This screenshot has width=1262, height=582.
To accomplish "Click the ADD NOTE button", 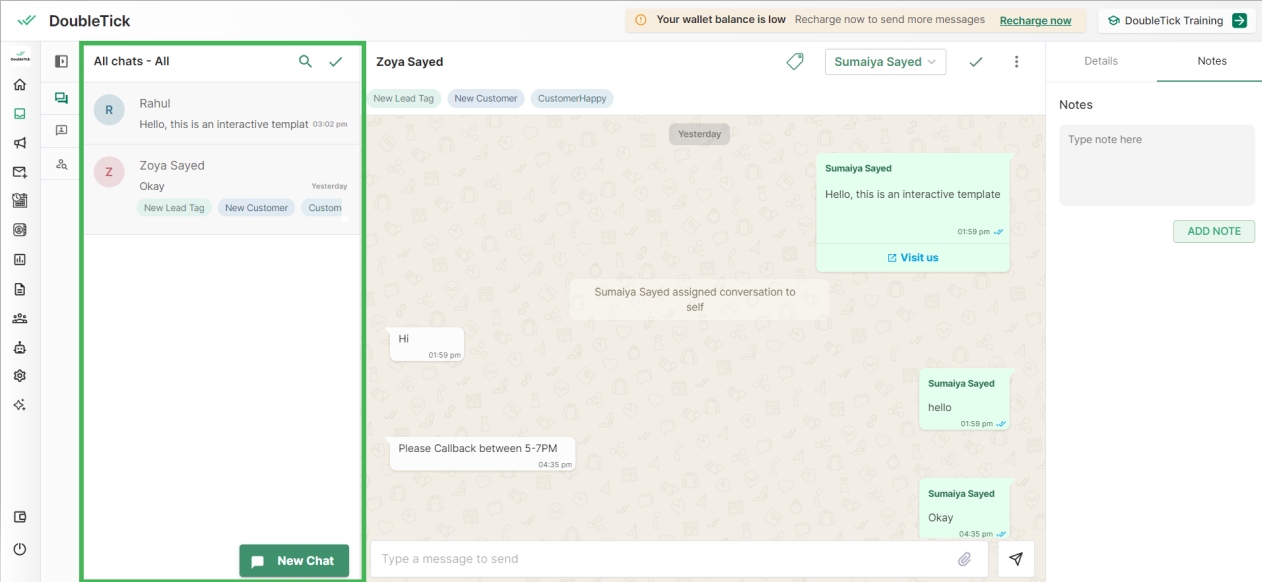I will [1213, 231].
